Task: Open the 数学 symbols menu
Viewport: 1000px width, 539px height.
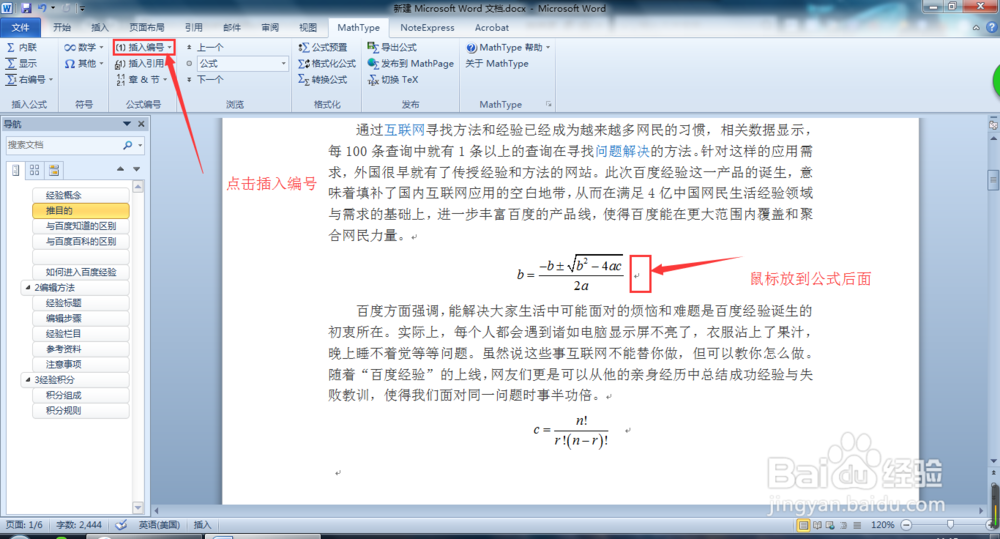Action: coord(84,47)
